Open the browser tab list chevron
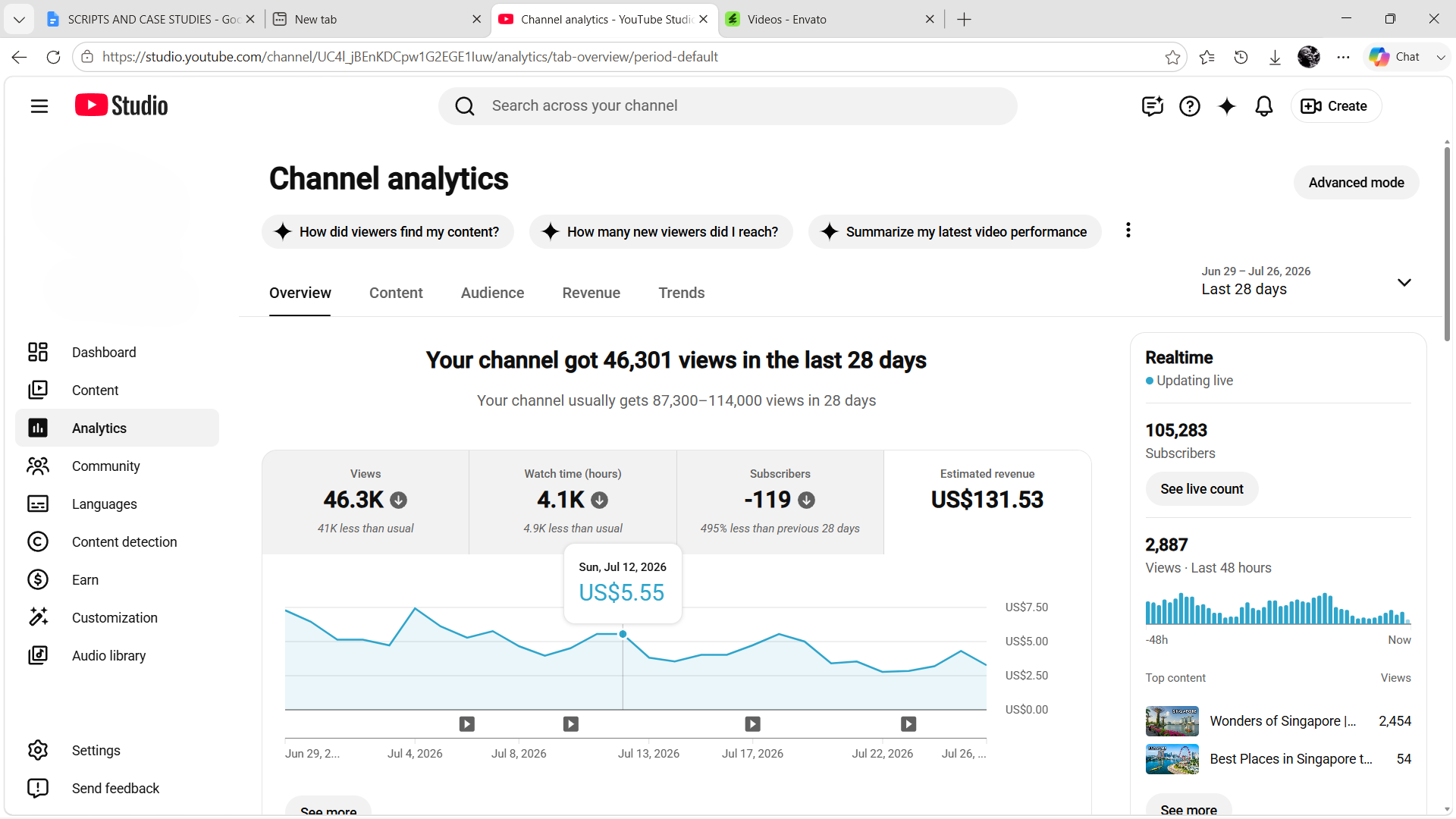This screenshot has height=819, width=1456. [x=19, y=20]
